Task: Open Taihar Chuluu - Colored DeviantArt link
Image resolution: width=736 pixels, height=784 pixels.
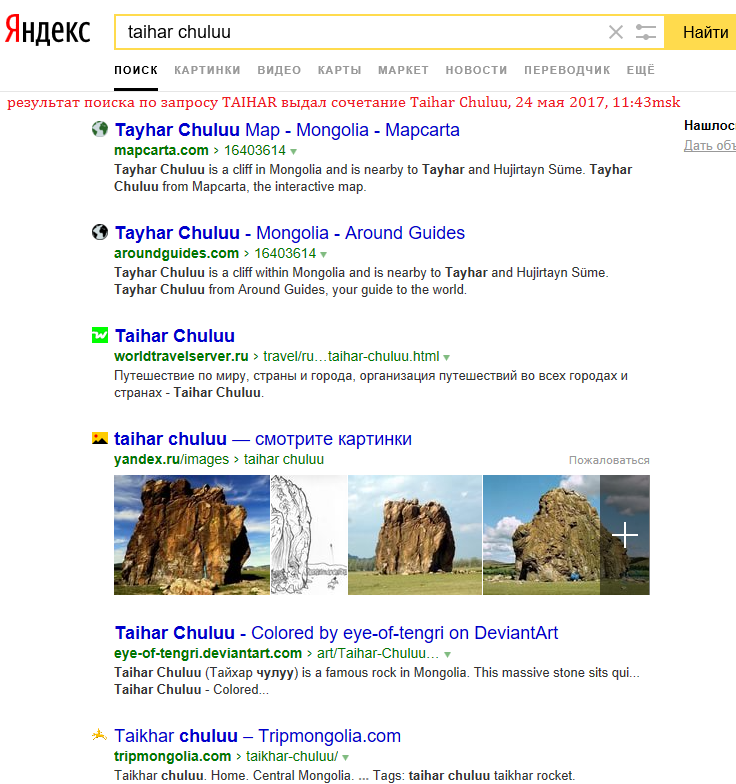Action: (x=336, y=633)
